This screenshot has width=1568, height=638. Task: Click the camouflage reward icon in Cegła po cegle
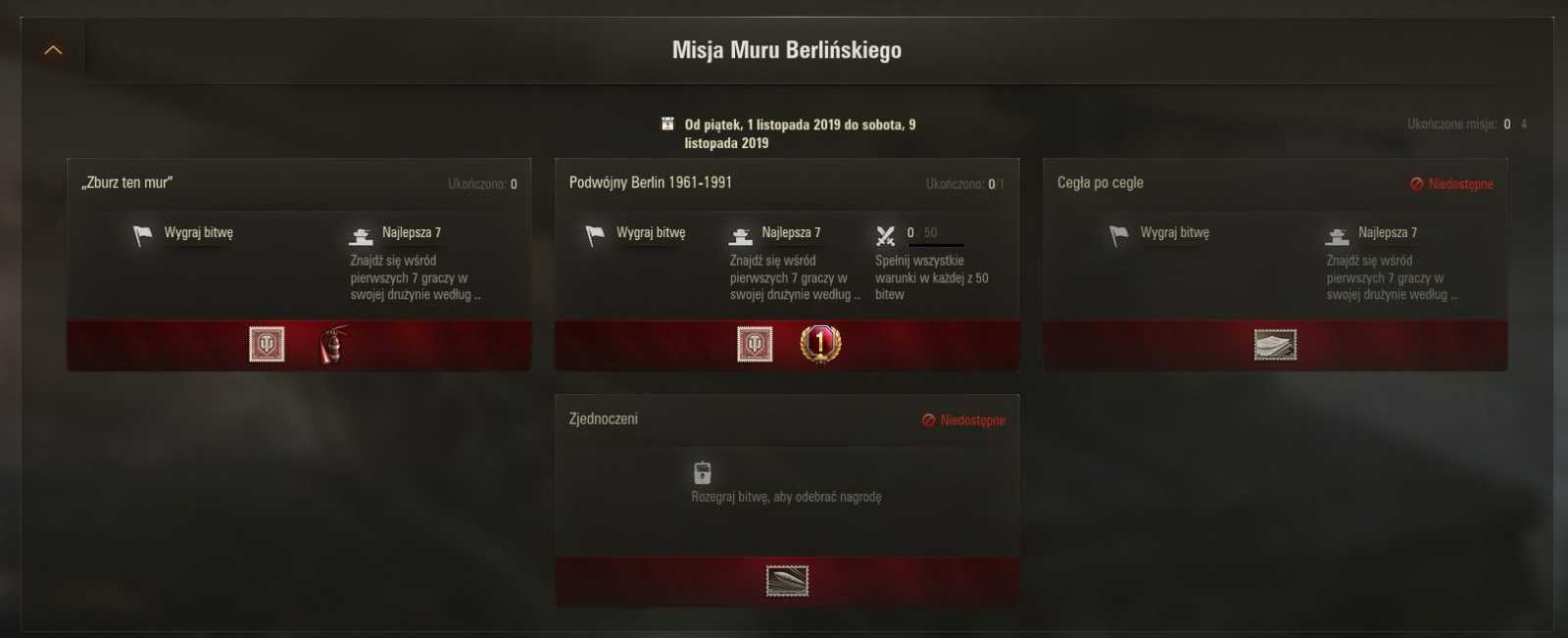(x=1275, y=345)
